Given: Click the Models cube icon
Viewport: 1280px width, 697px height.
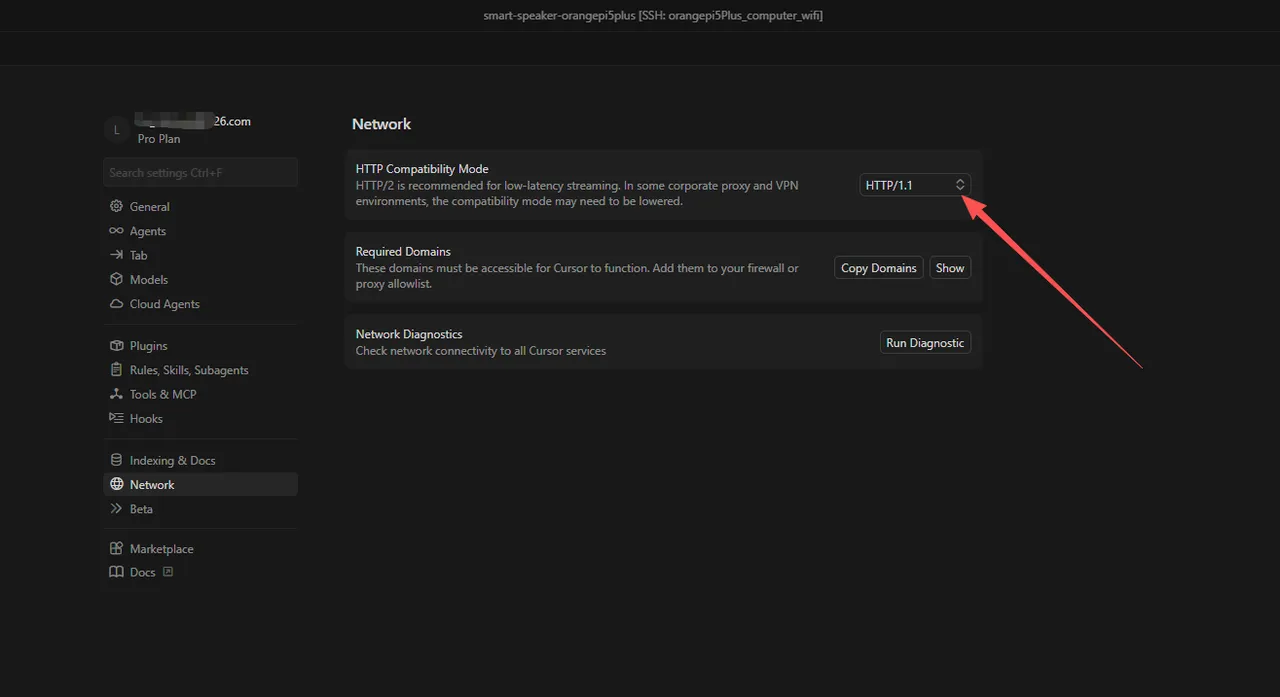Looking at the screenshot, I should [116, 280].
